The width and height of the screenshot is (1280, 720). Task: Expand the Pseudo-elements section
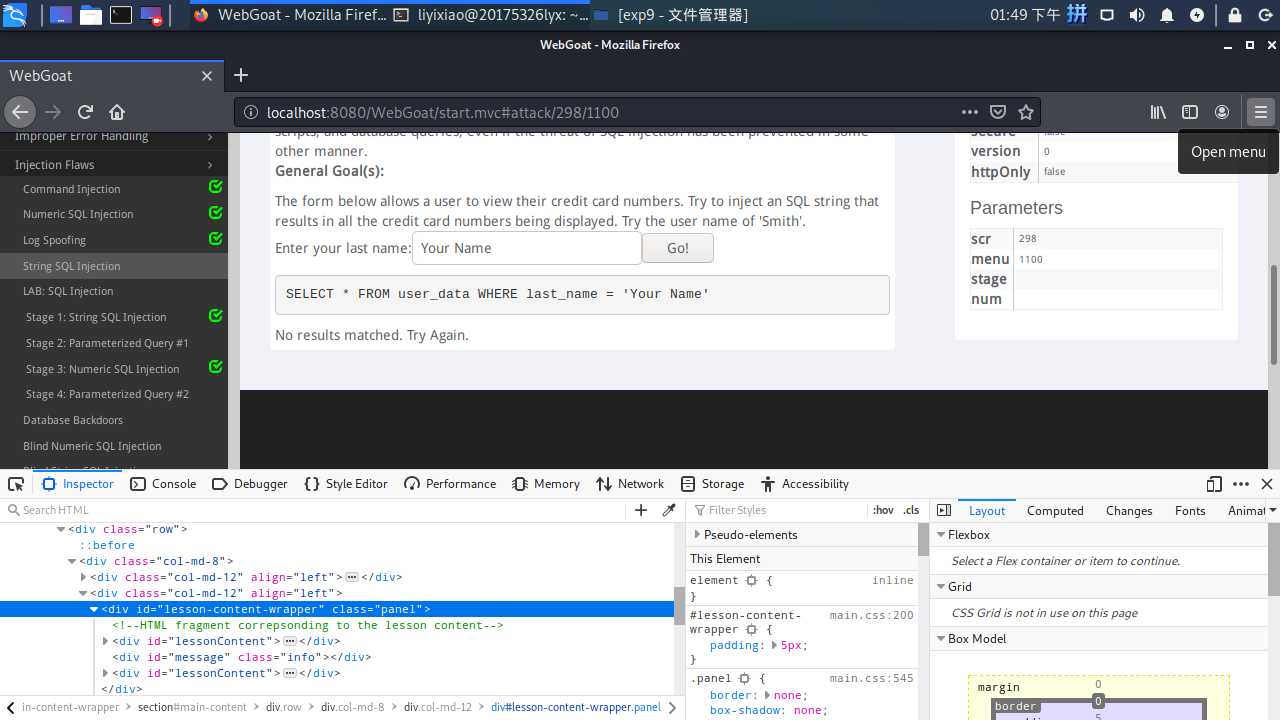pyautogui.click(x=697, y=535)
